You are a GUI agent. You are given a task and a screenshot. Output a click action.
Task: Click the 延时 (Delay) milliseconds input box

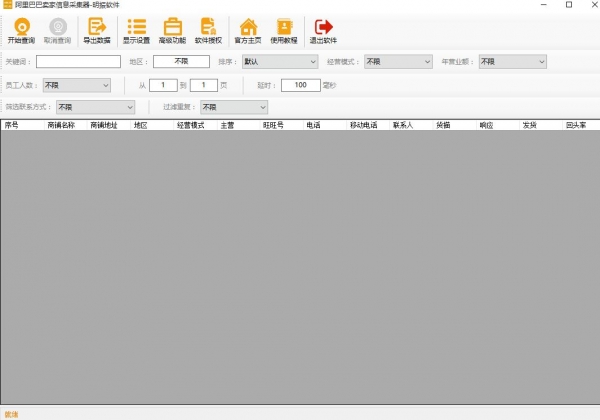click(300, 86)
